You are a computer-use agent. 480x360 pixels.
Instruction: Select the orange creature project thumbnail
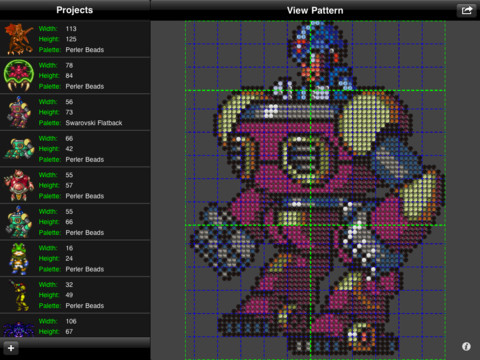point(19,39)
